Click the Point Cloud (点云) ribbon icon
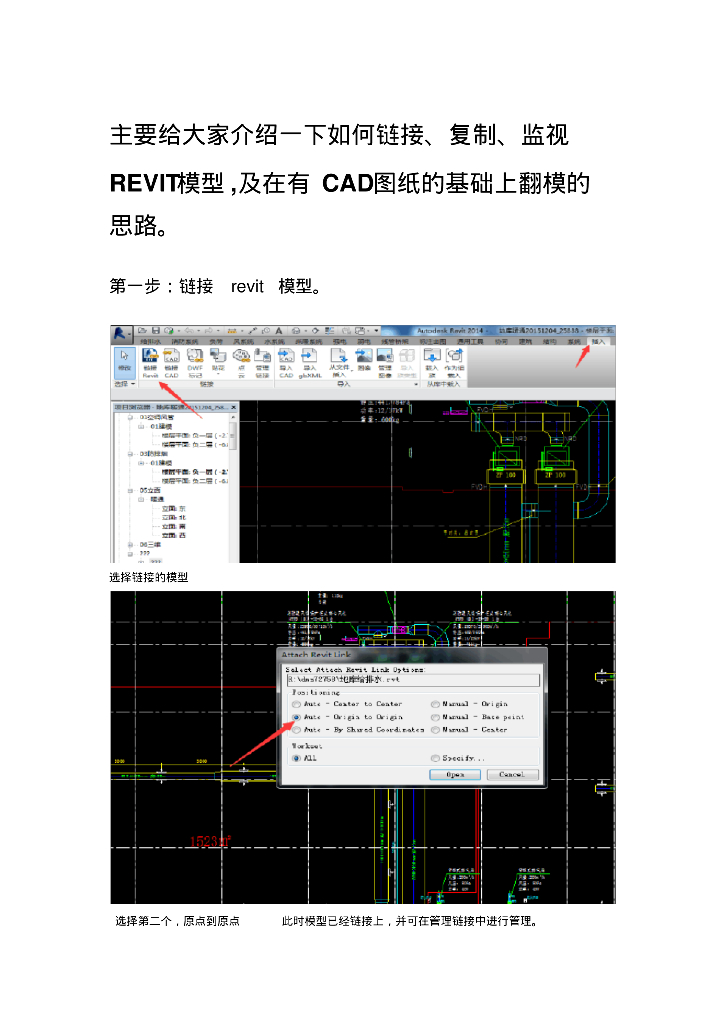Viewport: 724px width, 1024px height. click(x=242, y=362)
